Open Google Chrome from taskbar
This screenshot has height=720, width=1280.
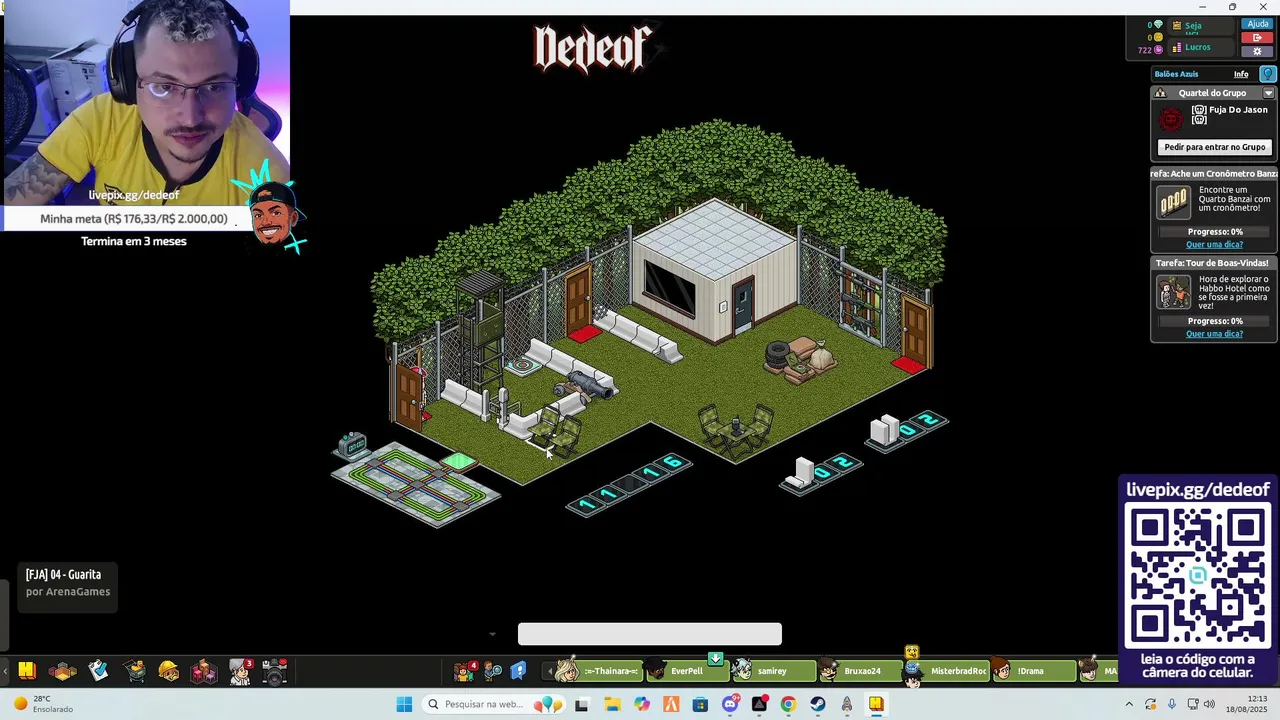pyautogui.click(x=788, y=704)
